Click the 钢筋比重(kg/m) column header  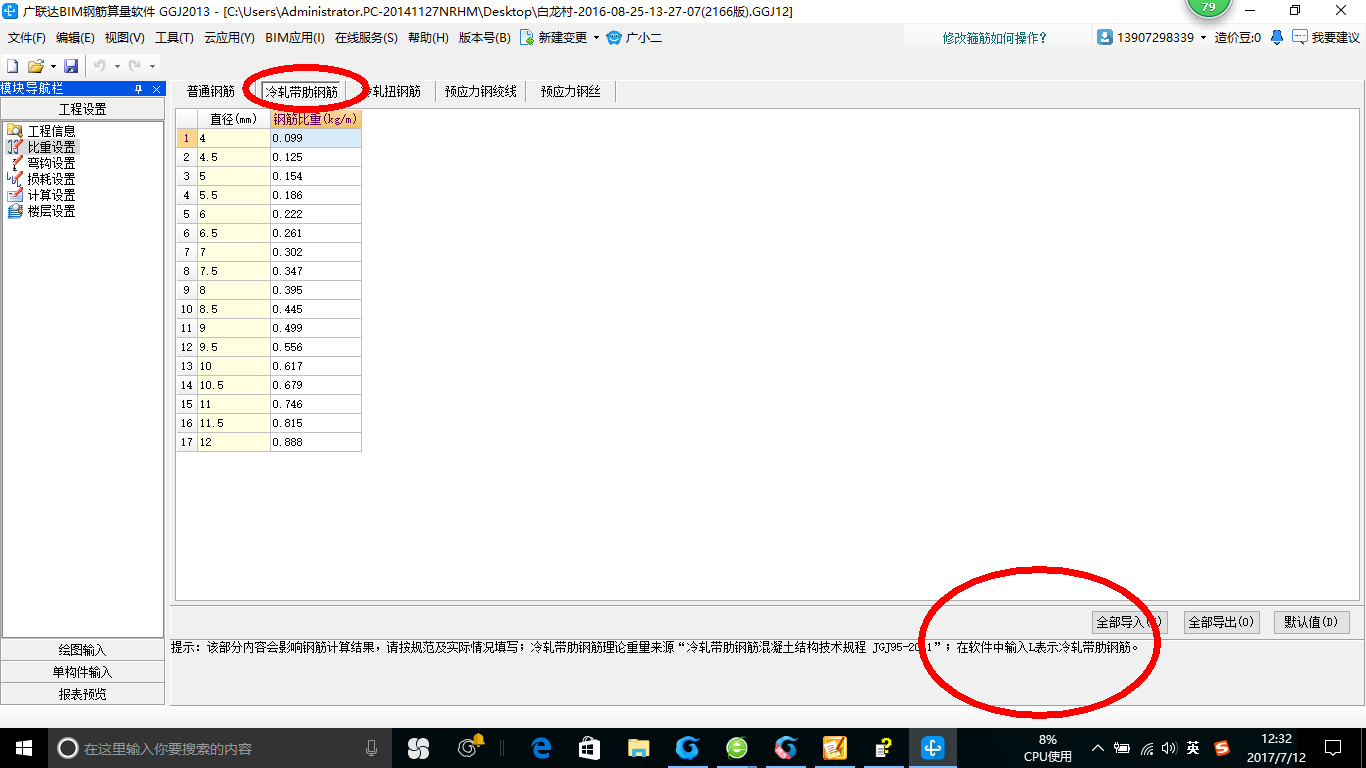coord(316,119)
